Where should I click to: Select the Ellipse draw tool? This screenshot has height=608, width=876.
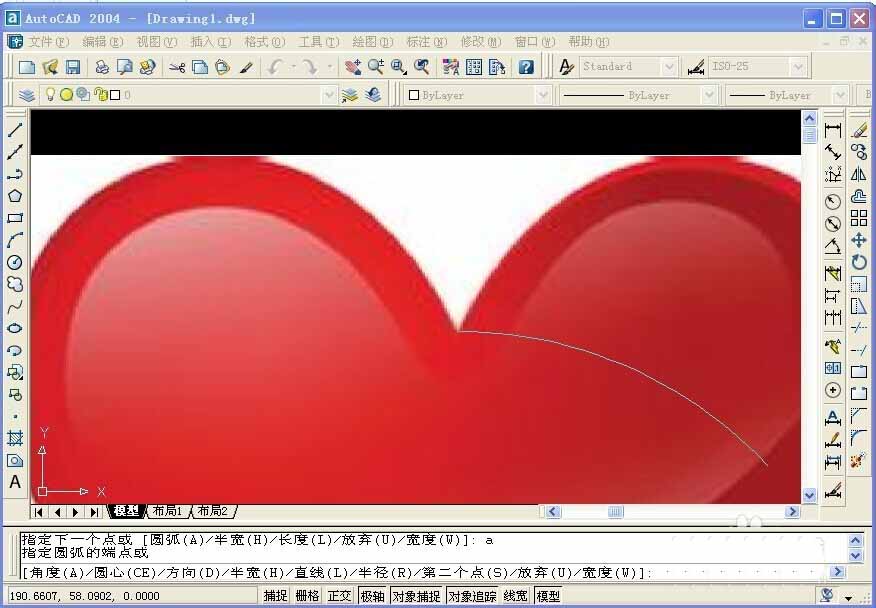click(x=15, y=328)
